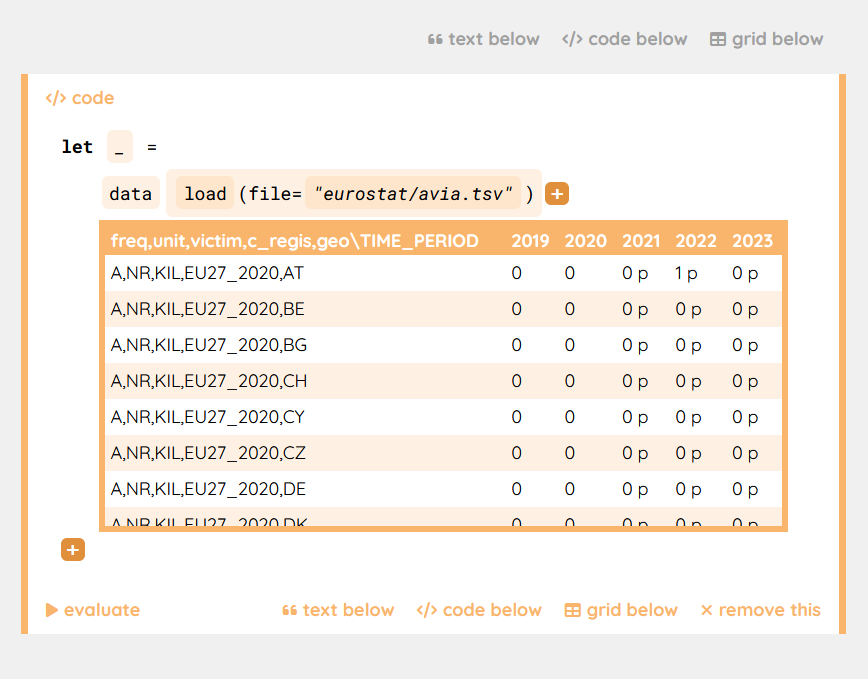Click the 2019 column header
The width and height of the screenshot is (868, 679).
(x=530, y=241)
